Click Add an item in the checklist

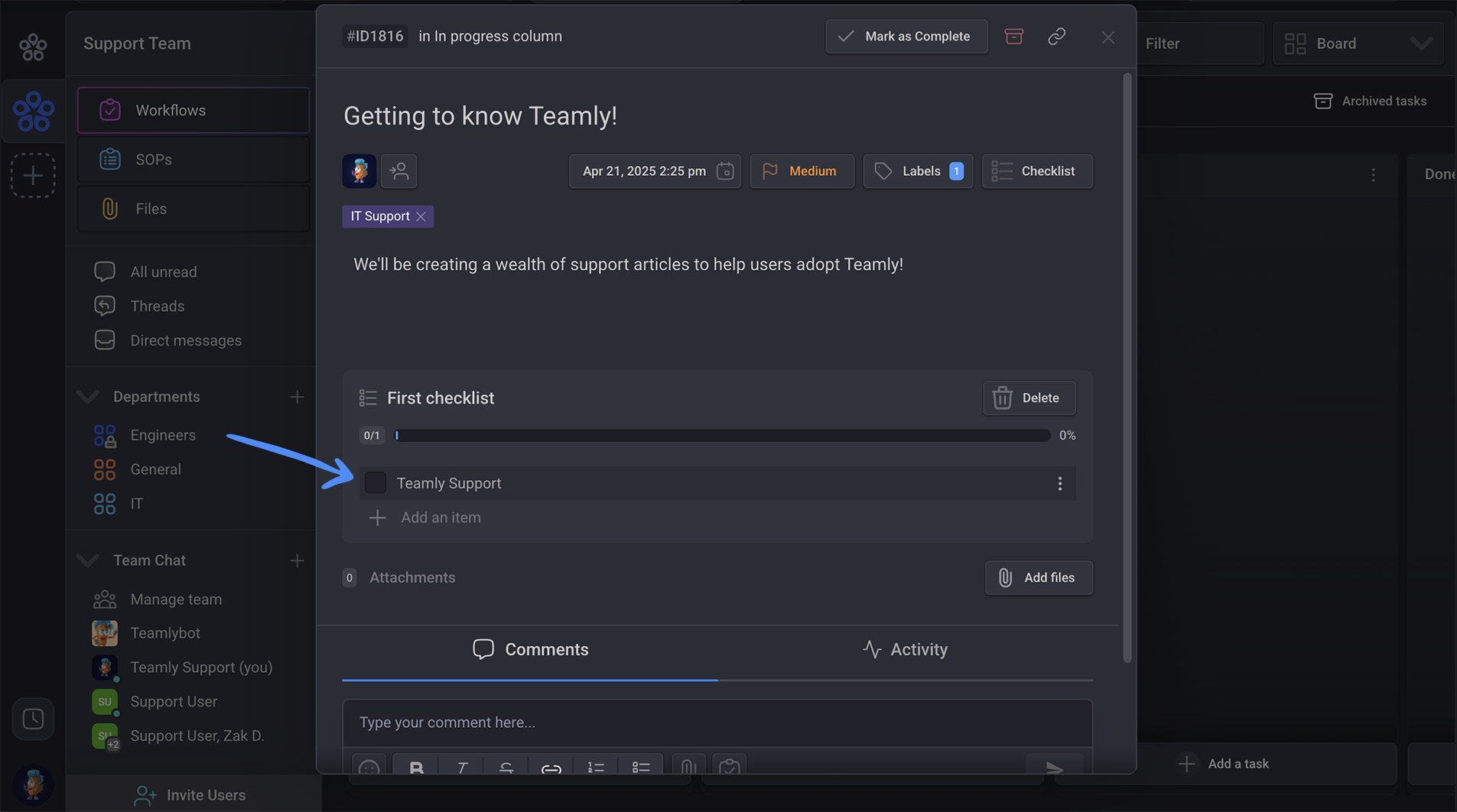(x=425, y=518)
